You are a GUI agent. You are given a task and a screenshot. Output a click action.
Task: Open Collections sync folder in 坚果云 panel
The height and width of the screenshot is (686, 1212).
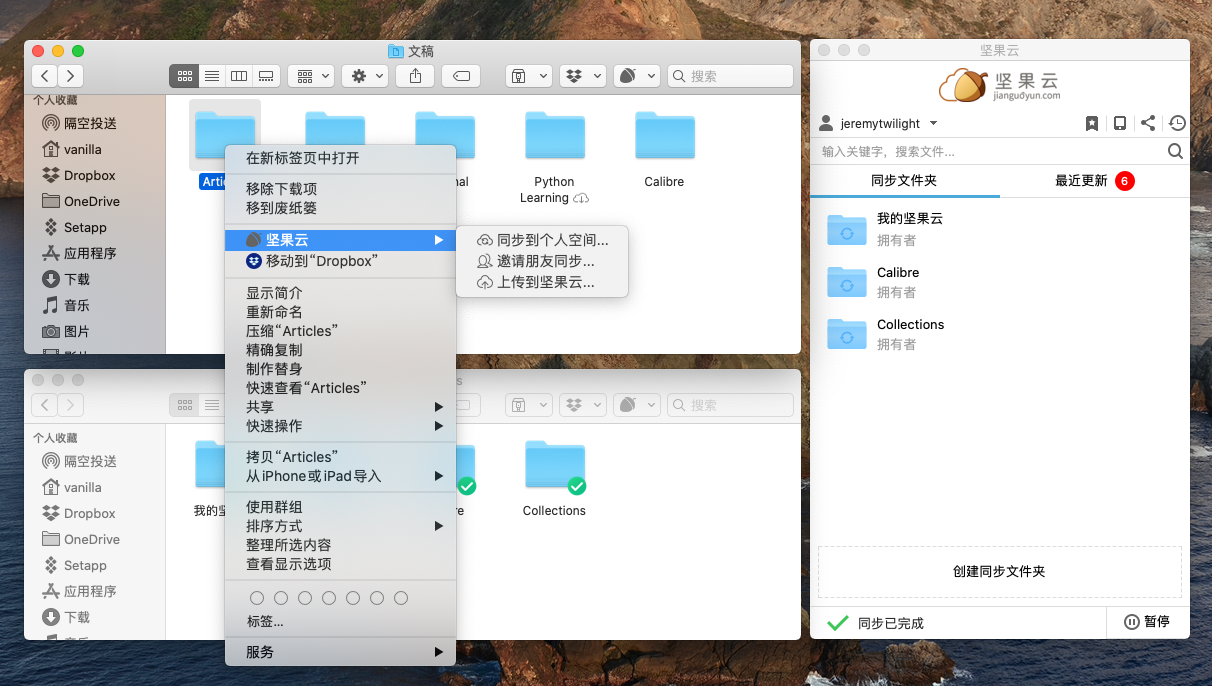coord(1000,334)
